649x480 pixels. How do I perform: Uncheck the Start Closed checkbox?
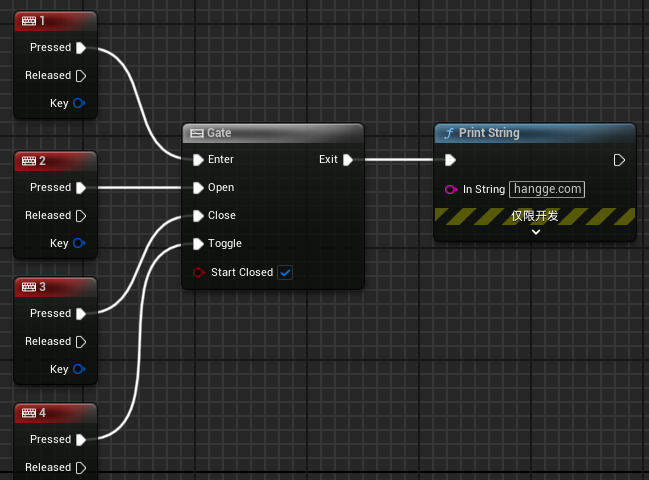click(x=285, y=272)
